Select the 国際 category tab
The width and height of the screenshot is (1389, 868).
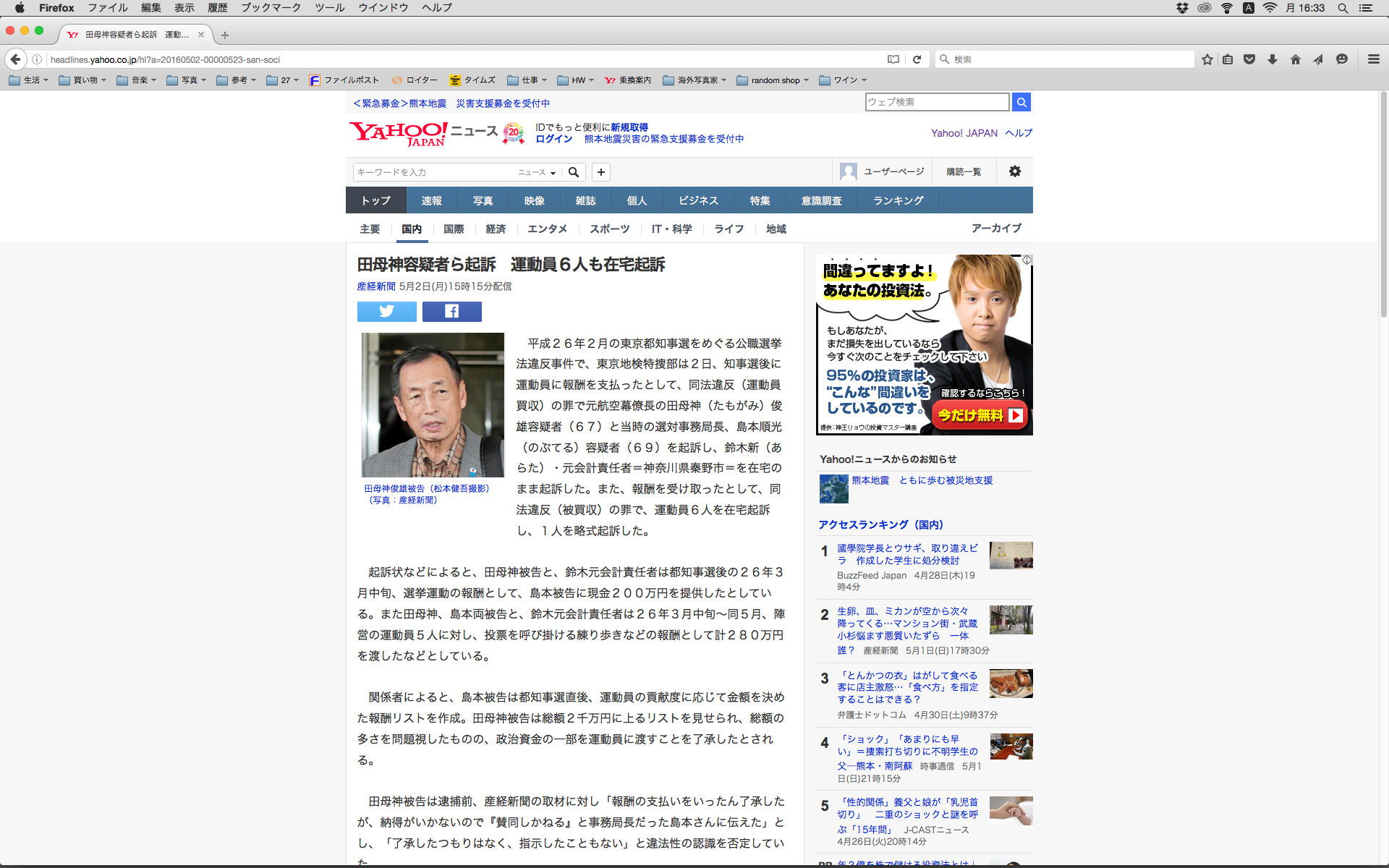(x=454, y=229)
